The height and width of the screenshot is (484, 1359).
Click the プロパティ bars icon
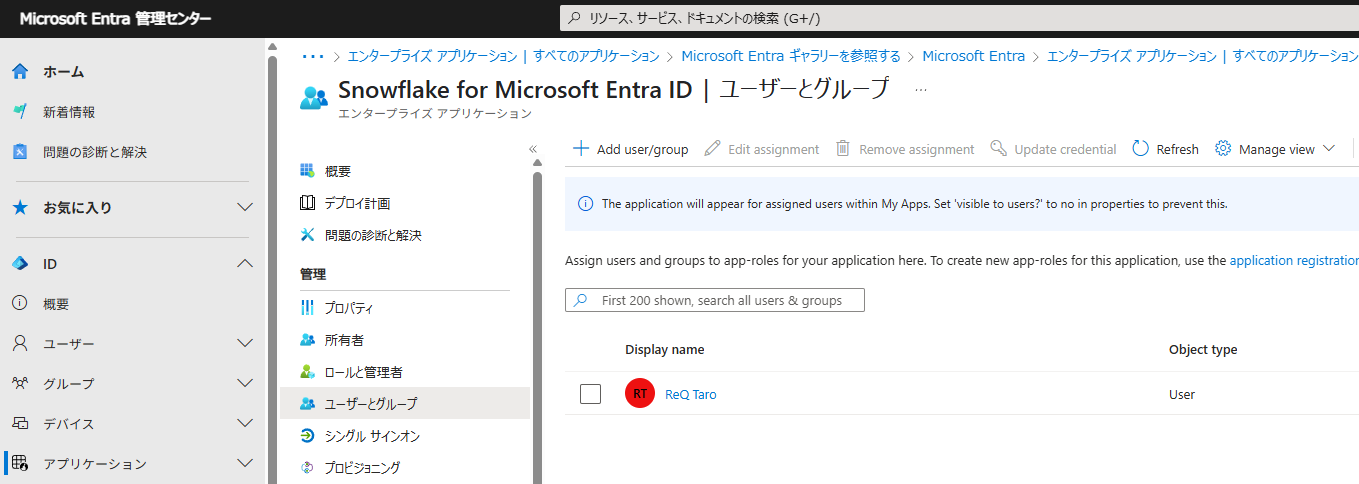[x=308, y=308]
